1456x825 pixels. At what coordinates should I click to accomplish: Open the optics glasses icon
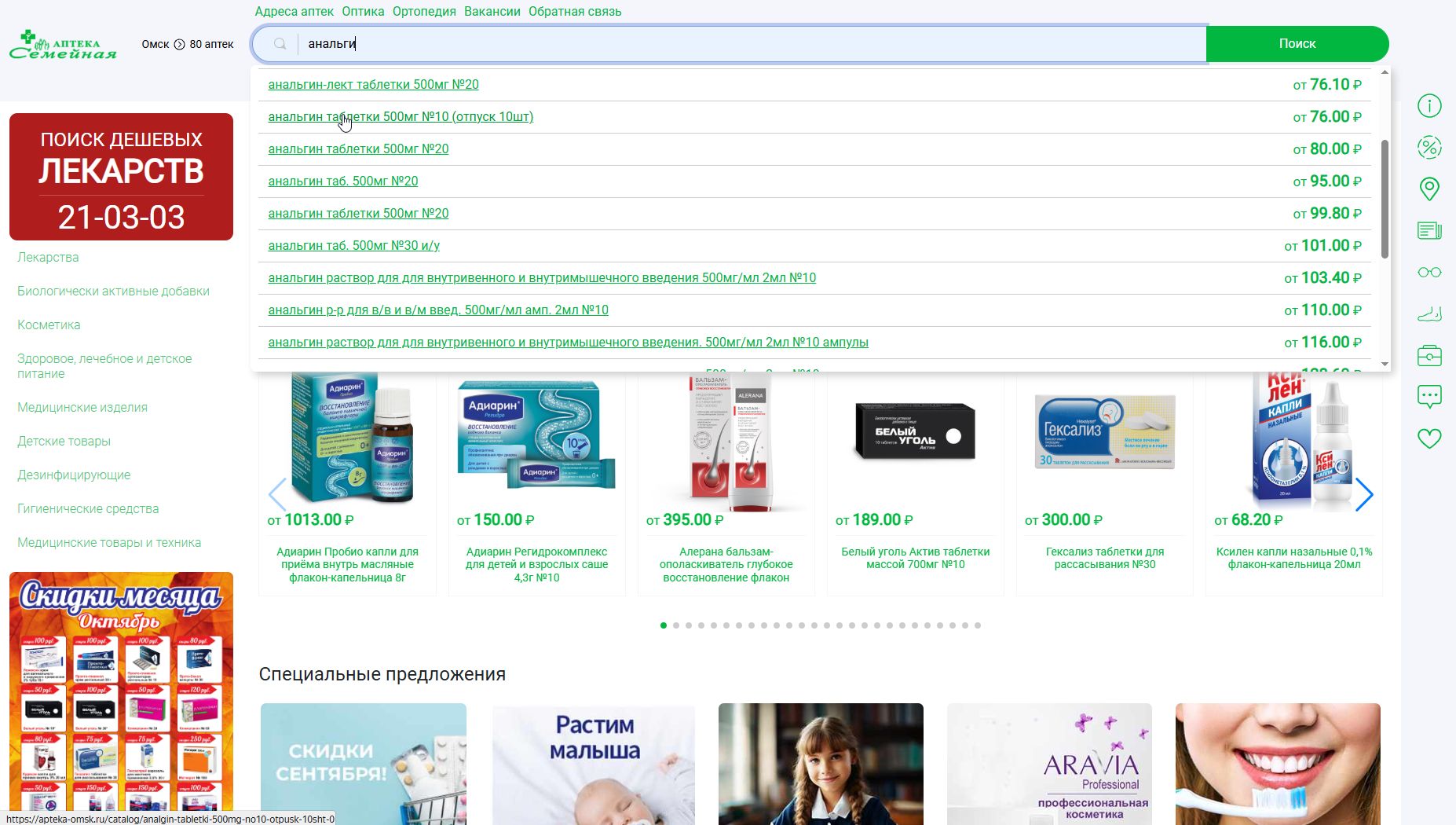coord(1429,272)
